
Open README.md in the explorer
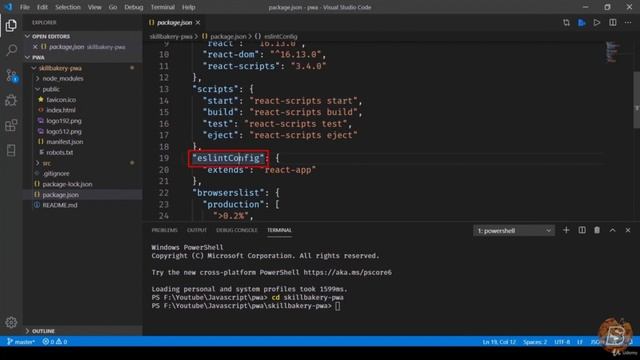click(x=60, y=205)
